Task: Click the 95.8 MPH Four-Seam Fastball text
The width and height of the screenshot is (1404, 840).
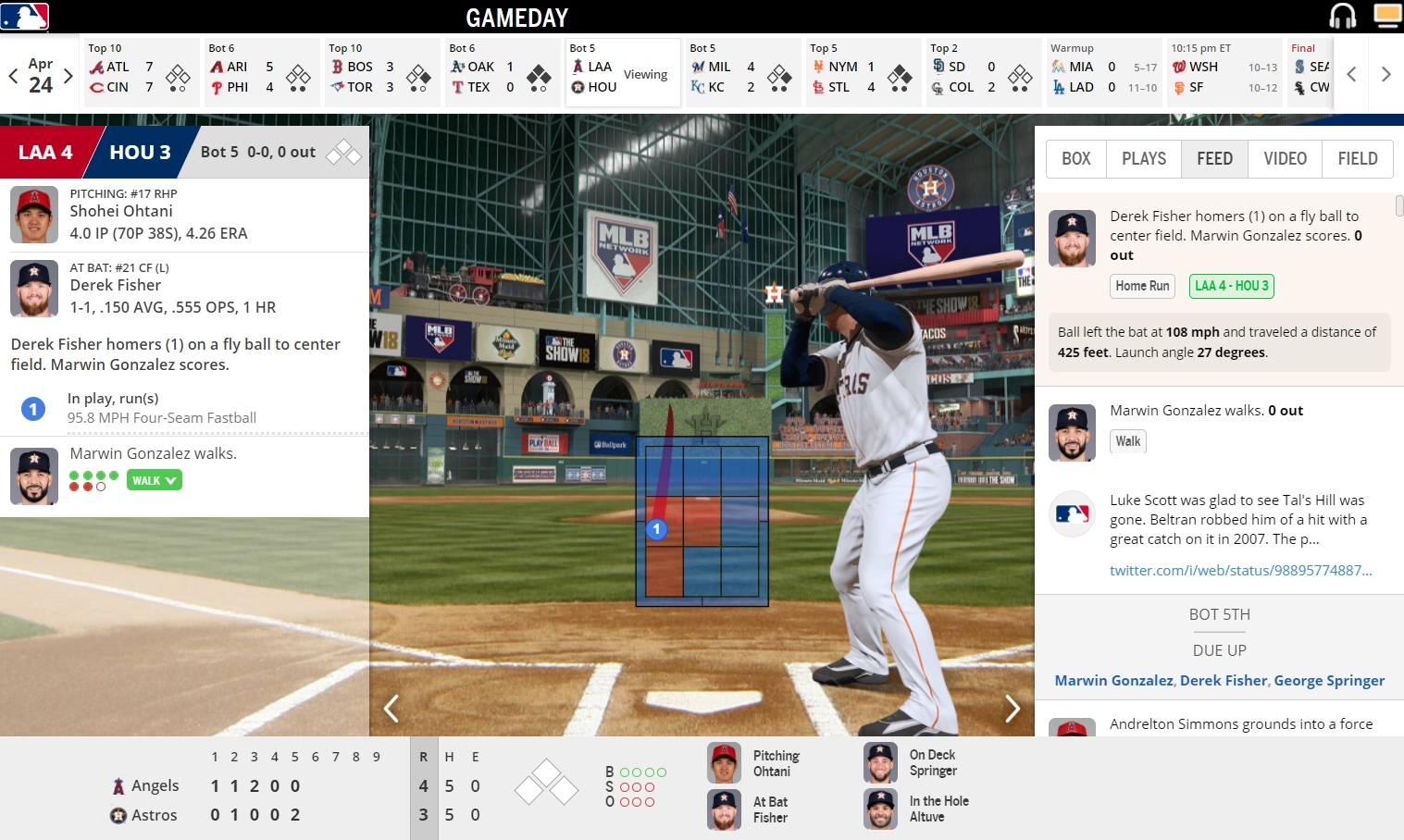Action: 162,418
